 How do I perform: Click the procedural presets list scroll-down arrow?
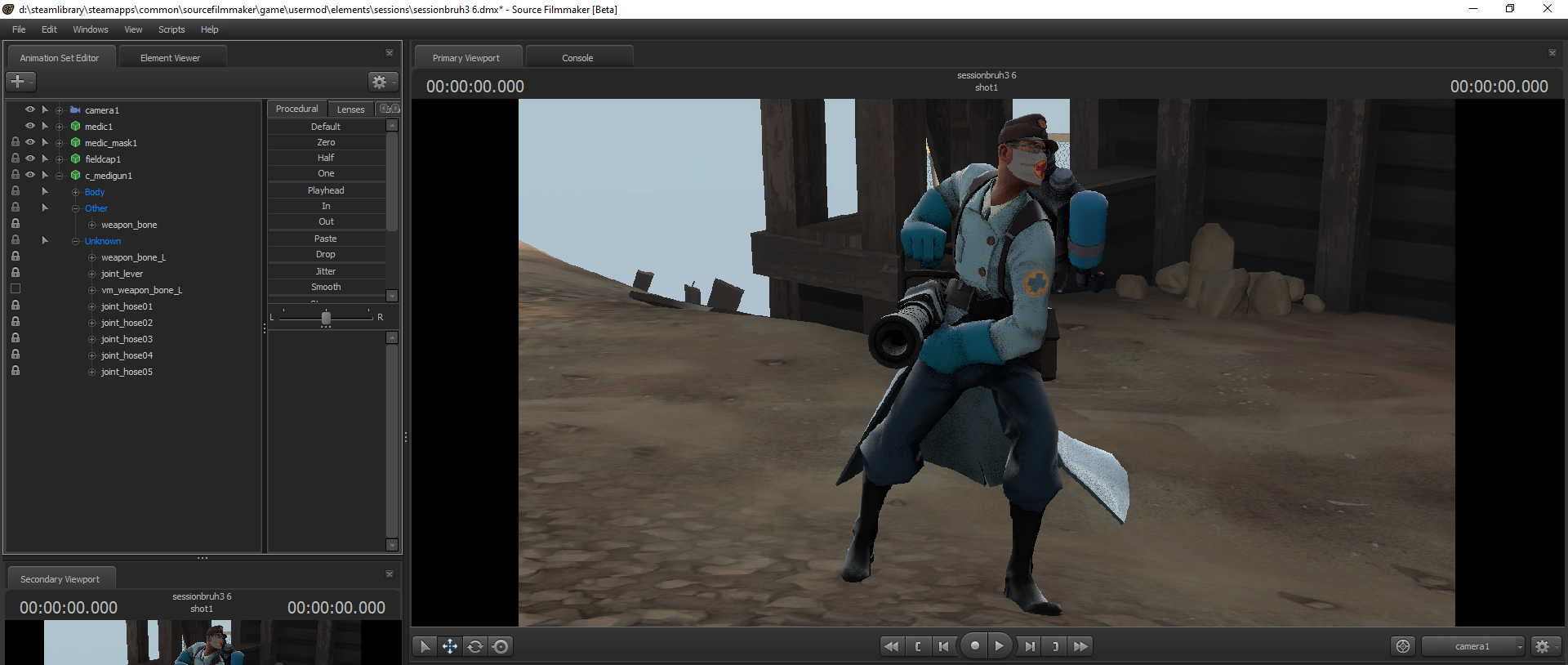[x=392, y=296]
